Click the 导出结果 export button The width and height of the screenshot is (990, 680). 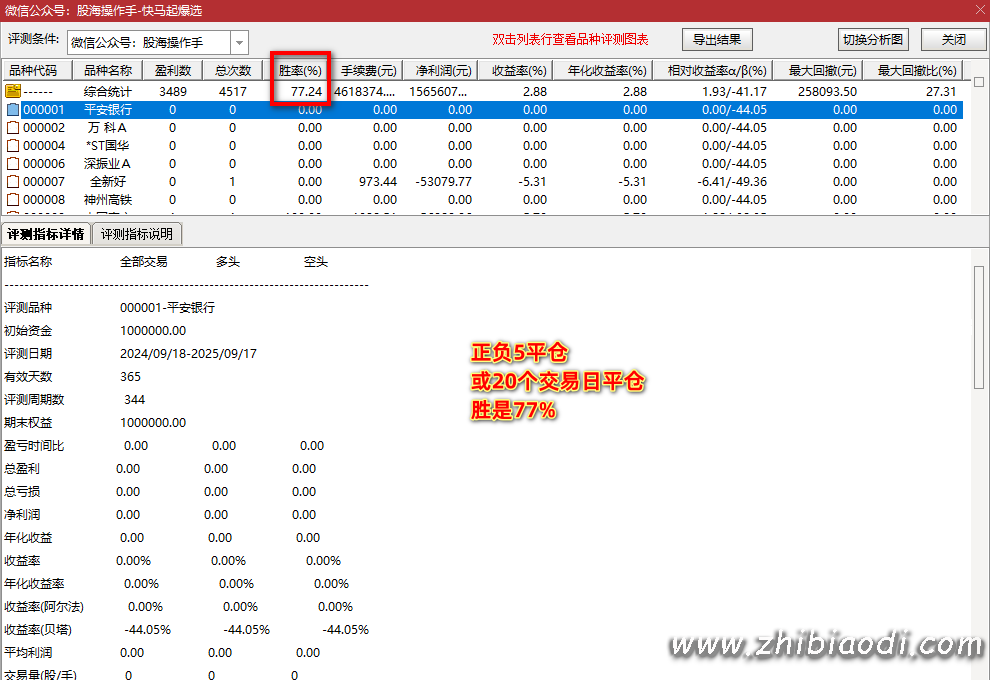717,39
